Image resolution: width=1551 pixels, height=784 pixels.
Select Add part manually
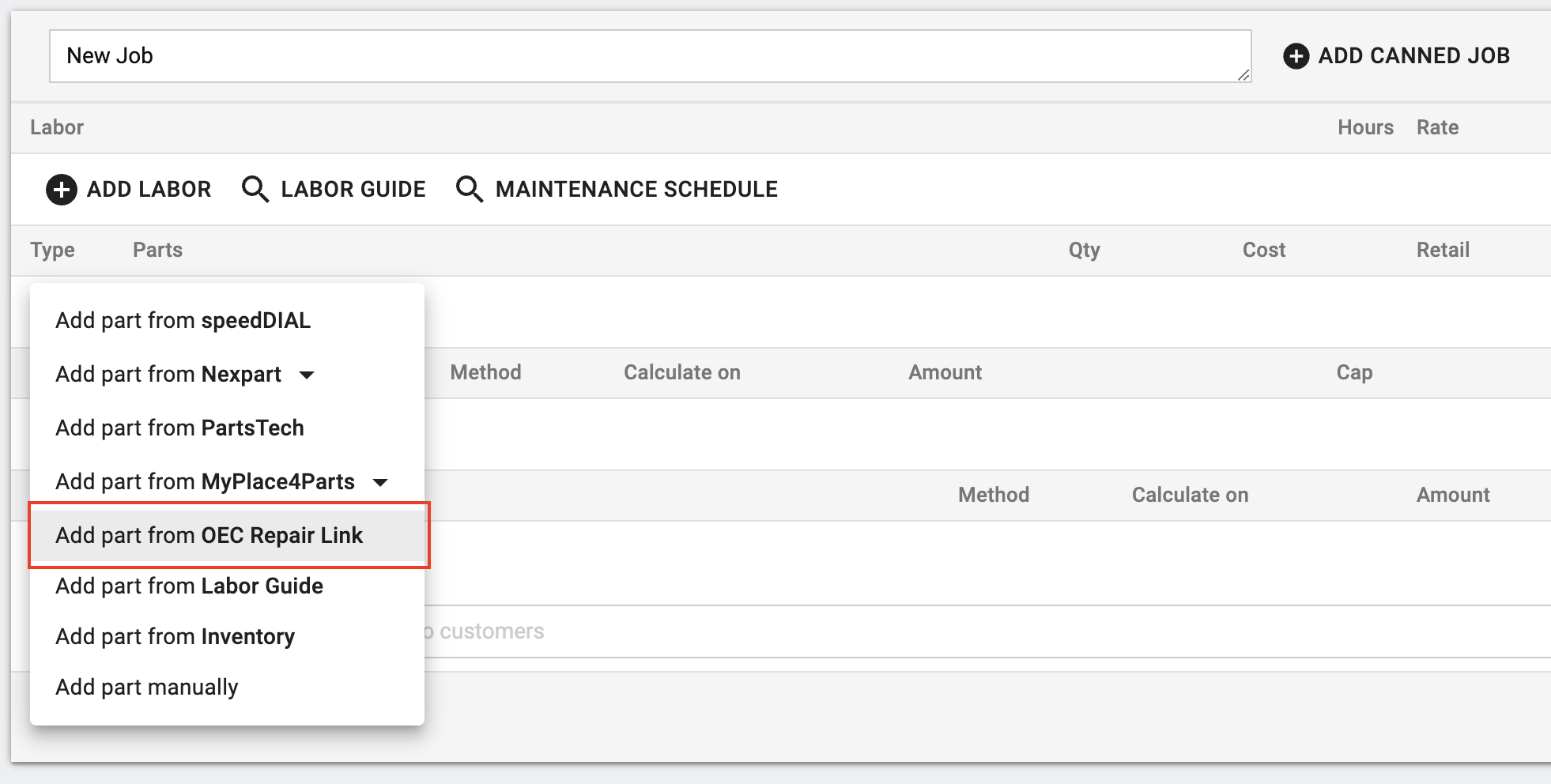coord(146,688)
